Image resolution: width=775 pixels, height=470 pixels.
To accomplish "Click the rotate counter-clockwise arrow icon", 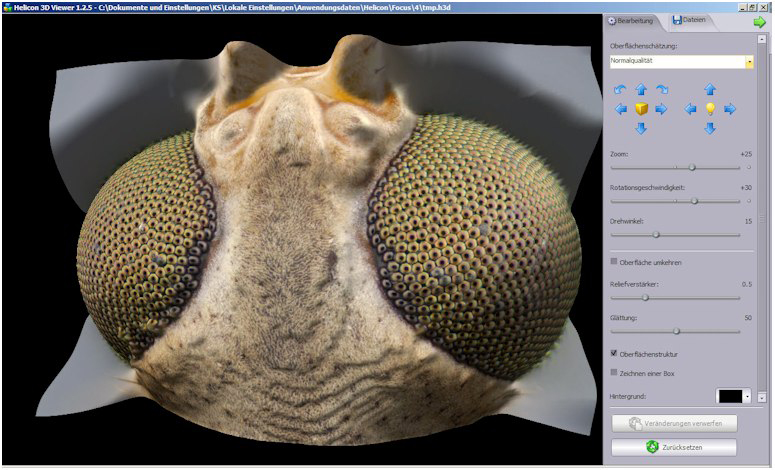I will [621, 90].
